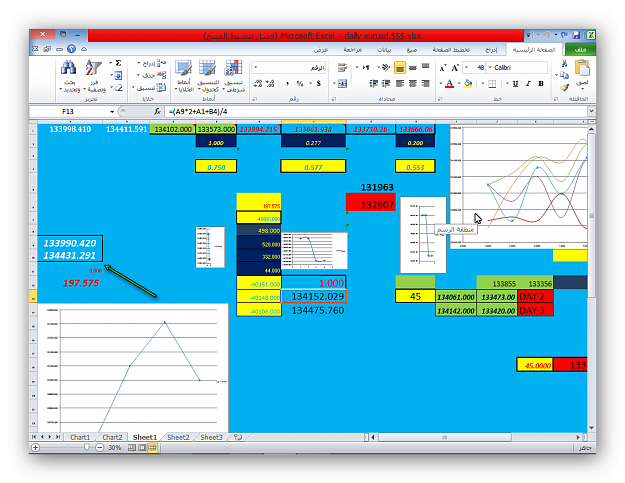Open the number format (الرقم) combo box
The height and width of the screenshot is (483, 625).
click(x=289, y=68)
